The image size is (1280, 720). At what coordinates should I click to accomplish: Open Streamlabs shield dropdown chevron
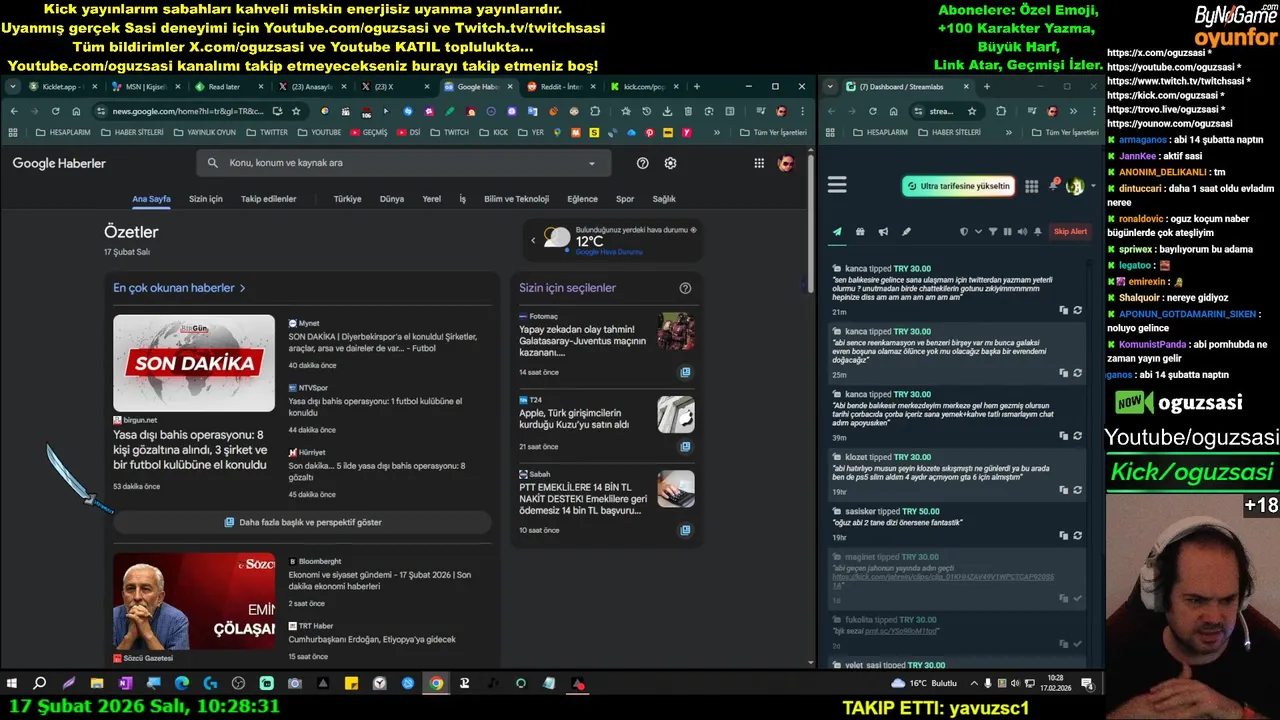point(977,232)
